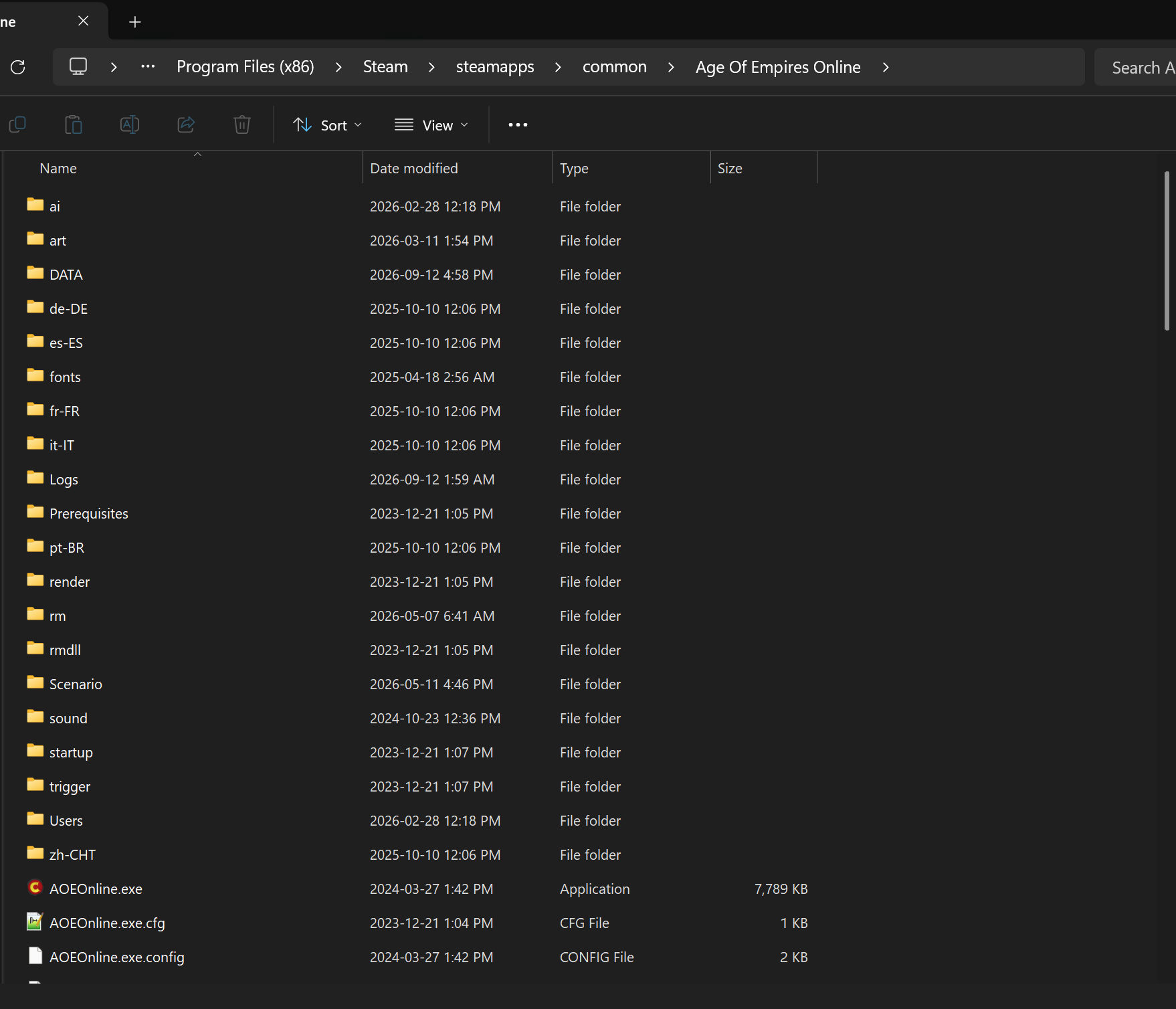Navigate to Steam breadcrumb

(x=385, y=67)
